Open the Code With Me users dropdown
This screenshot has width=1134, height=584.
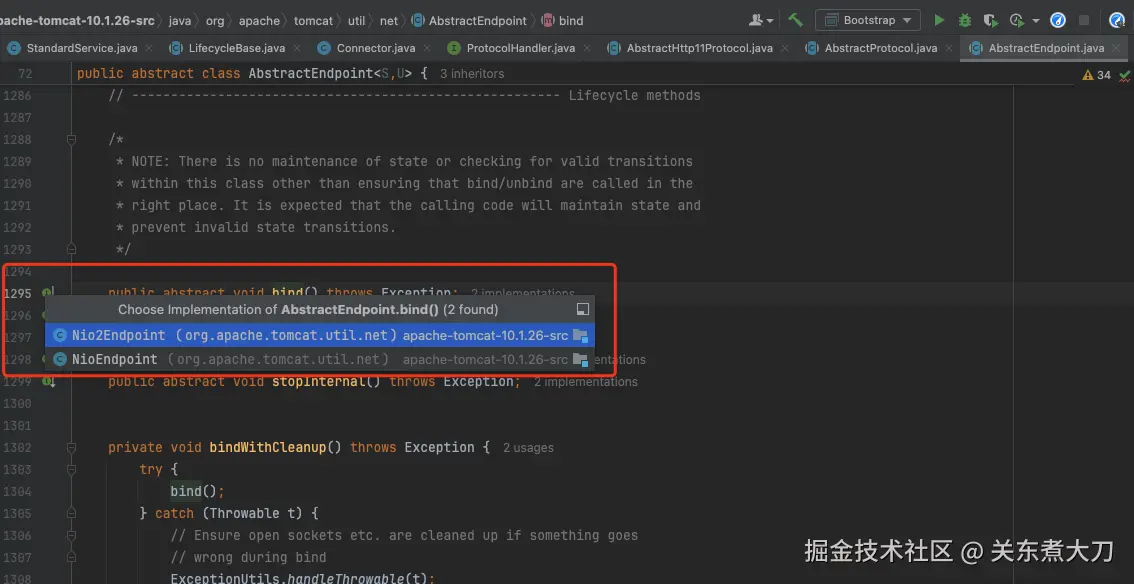coord(761,20)
